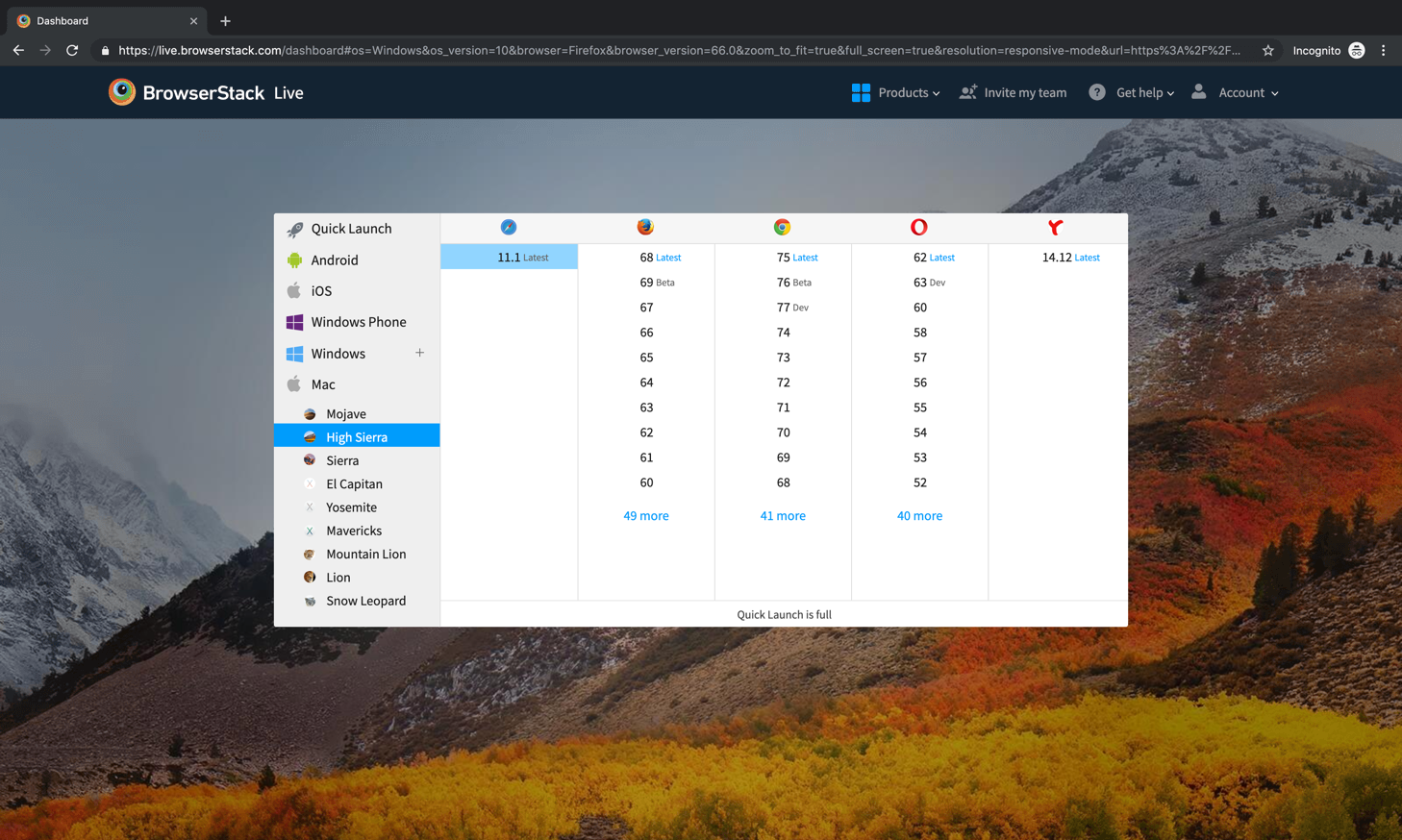Choose the High Sierra OS version
The height and width of the screenshot is (840, 1402).
[x=357, y=437]
